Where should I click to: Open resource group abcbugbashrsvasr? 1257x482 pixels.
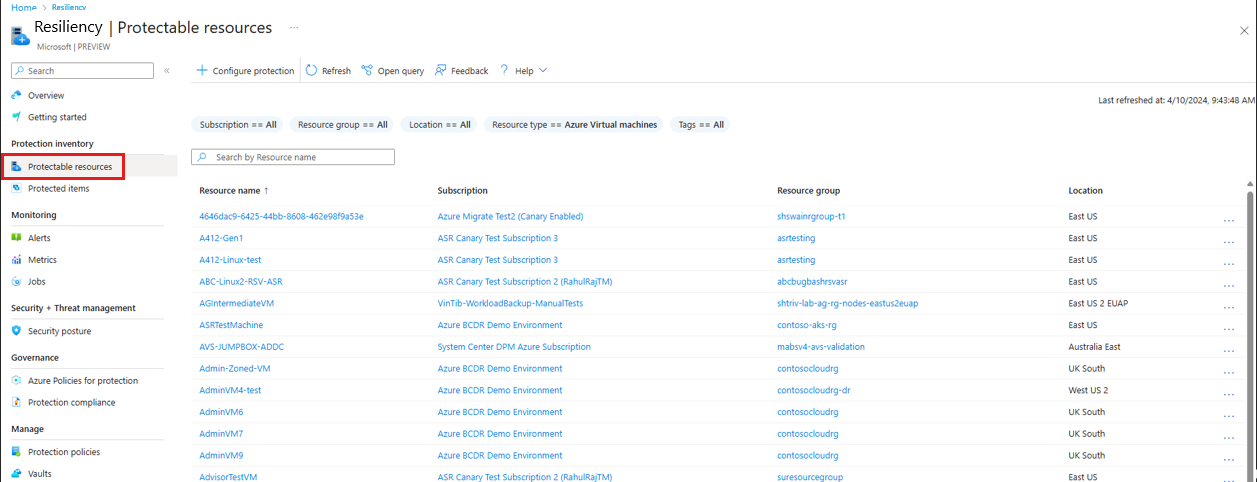click(x=812, y=282)
